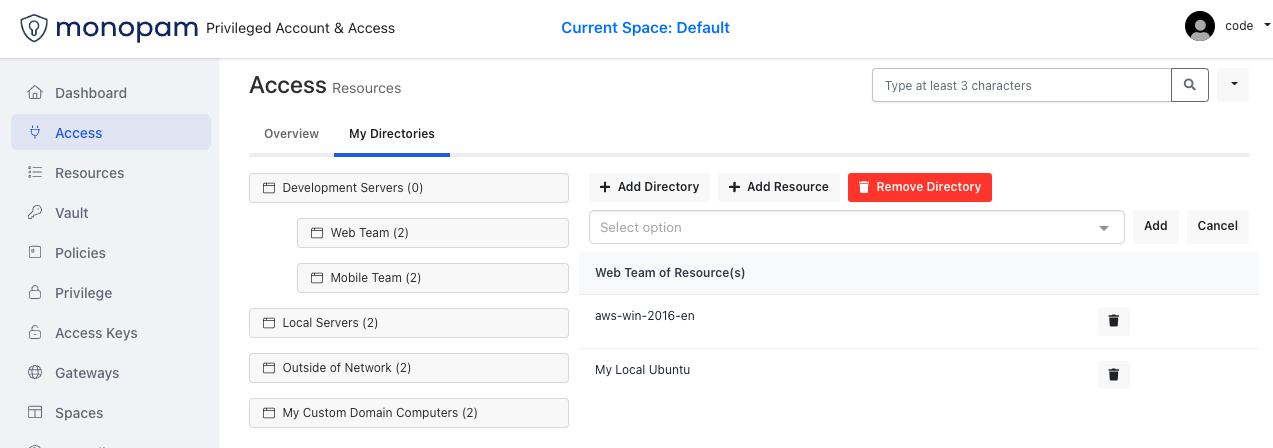
Task: Open Gateways via the globe icon
Action: click(35, 373)
